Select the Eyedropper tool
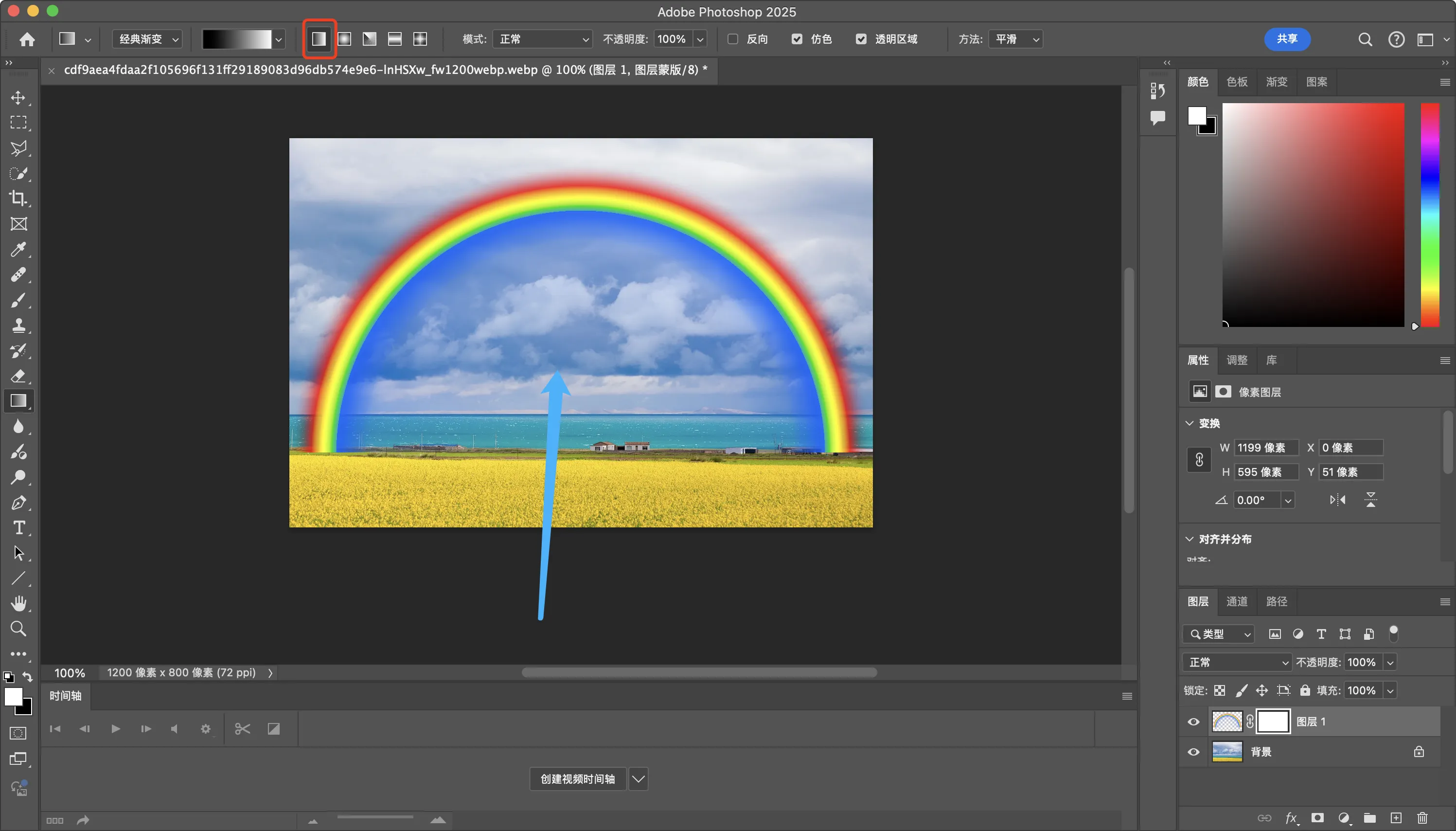Image resolution: width=1456 pixels, height=831 pixels. tap(18, 250)
